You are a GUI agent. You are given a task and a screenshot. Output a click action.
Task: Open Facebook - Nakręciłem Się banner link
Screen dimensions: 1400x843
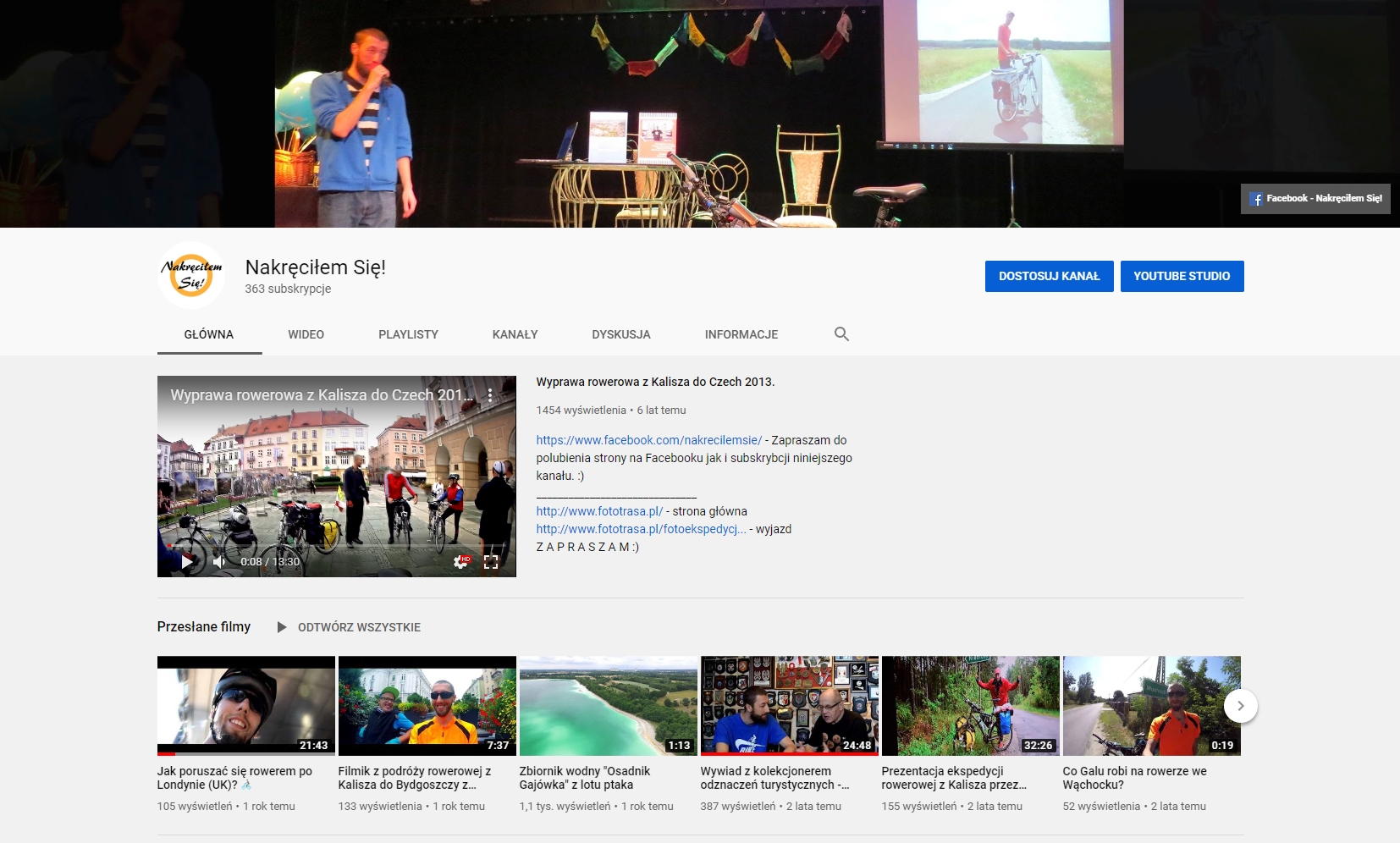click(x=1315, y=199)
